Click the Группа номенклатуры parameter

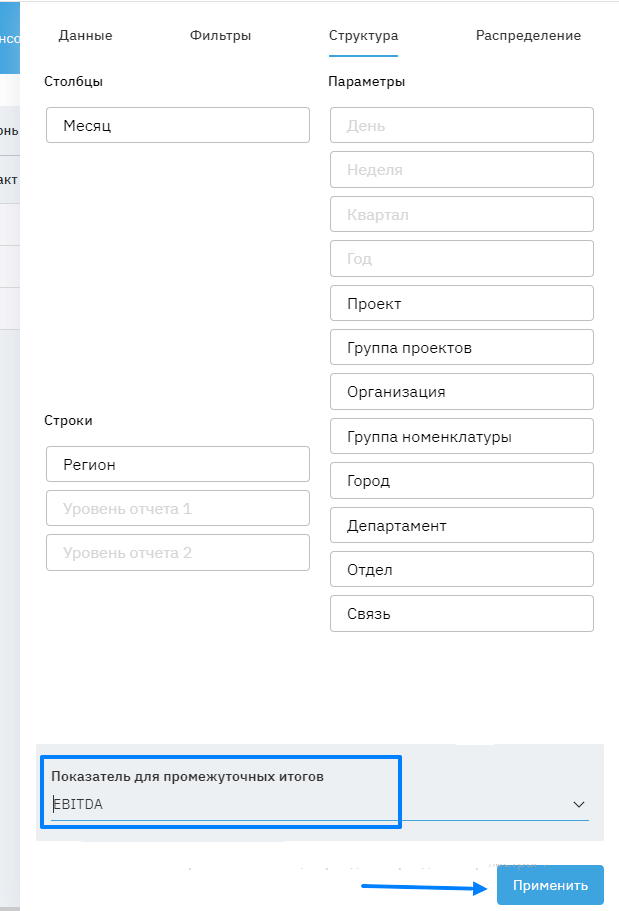click(462, 437)
